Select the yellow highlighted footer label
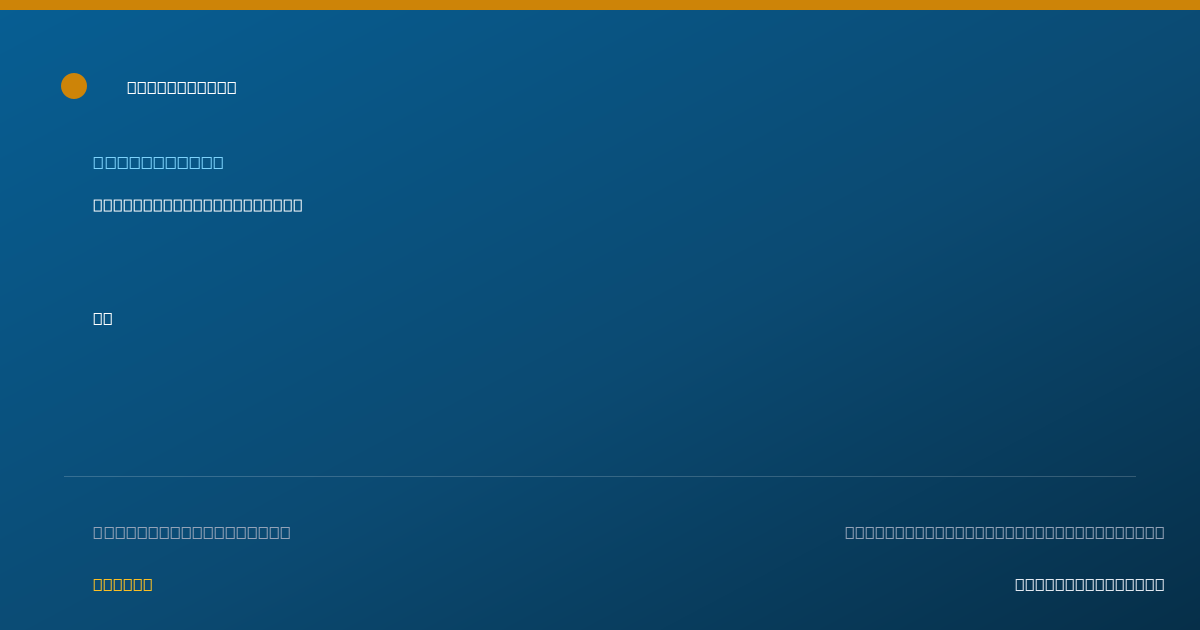The width and height of the screenshot is (1200, 630). click(123, 584)
